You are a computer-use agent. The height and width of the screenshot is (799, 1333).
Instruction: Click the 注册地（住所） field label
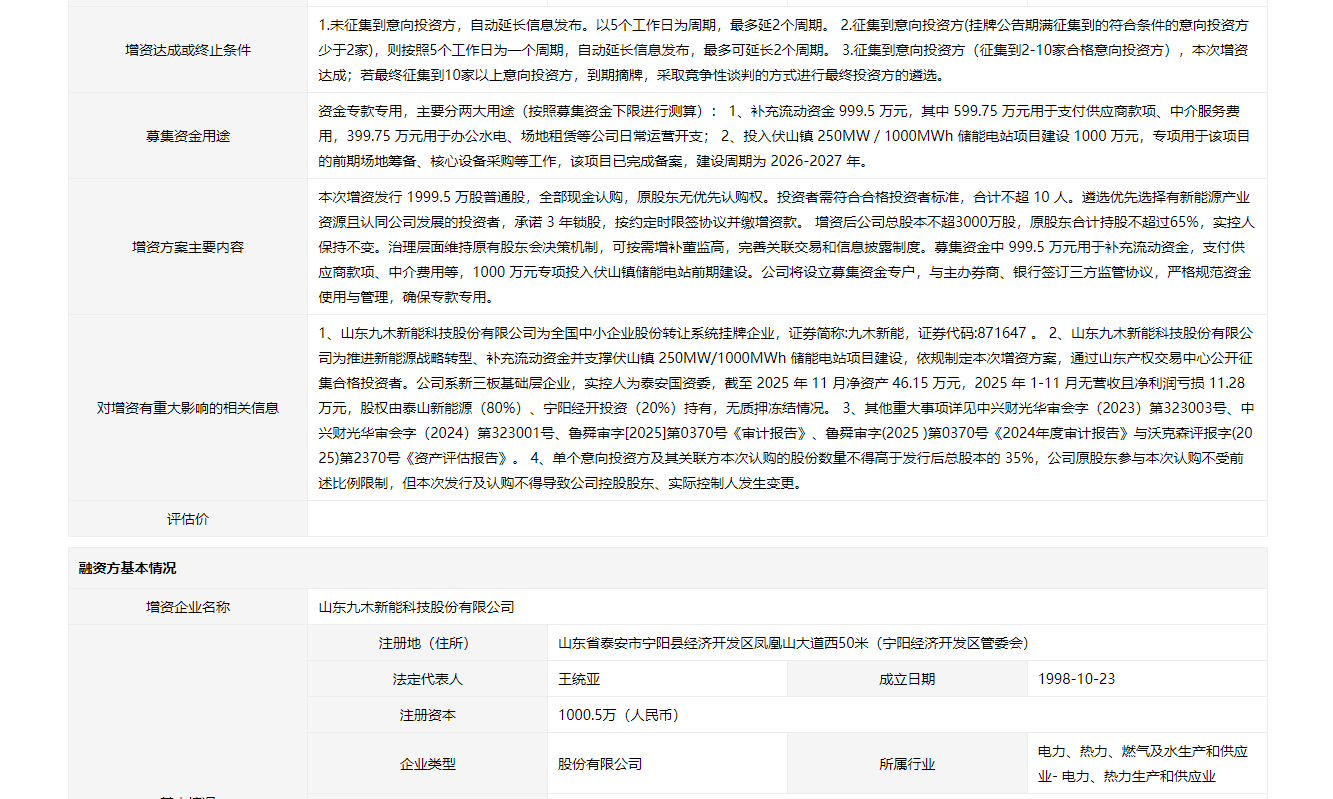click(427, 643)
